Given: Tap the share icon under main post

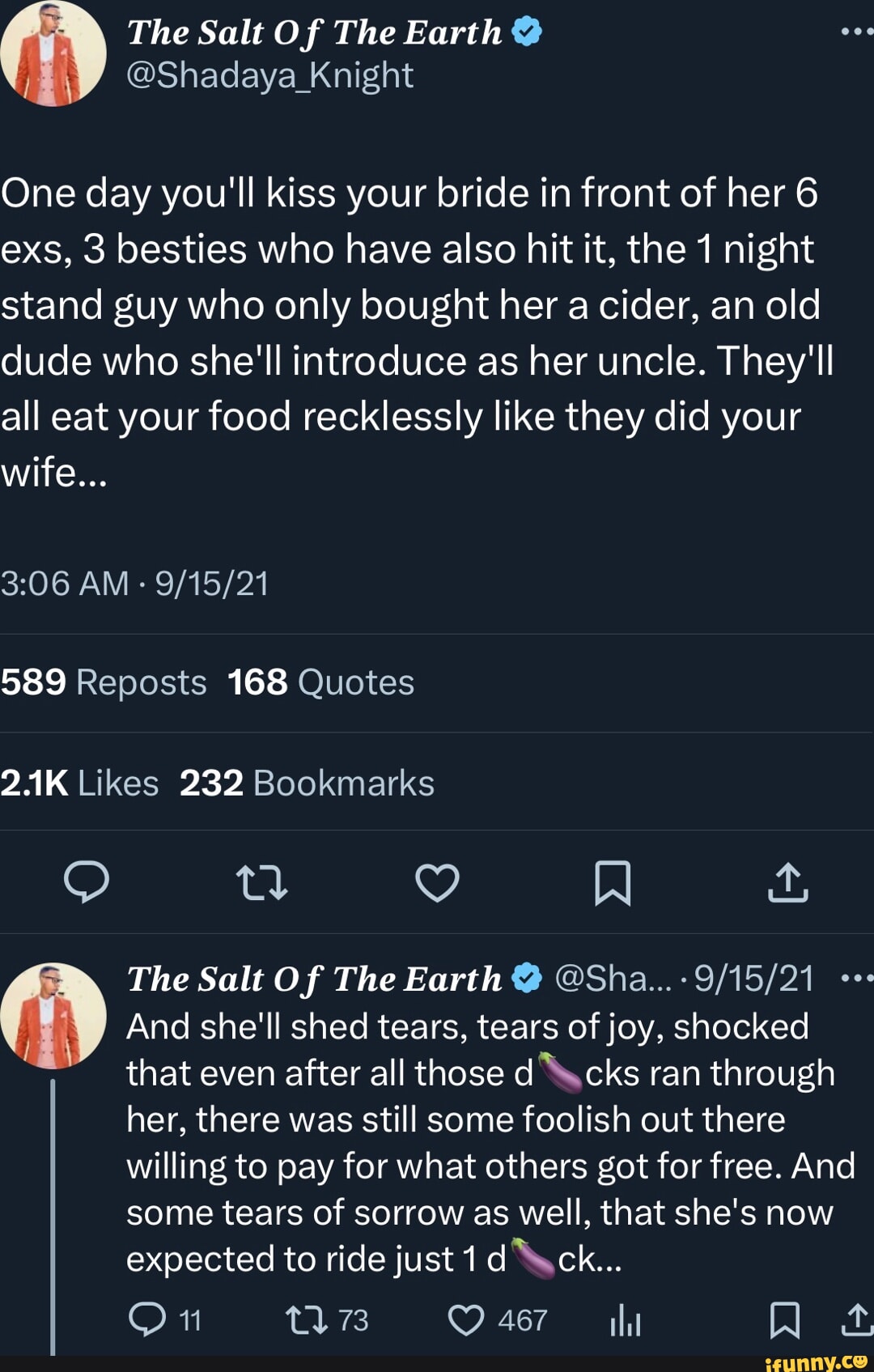Looking at the screenshot, I should click(787, 882).
